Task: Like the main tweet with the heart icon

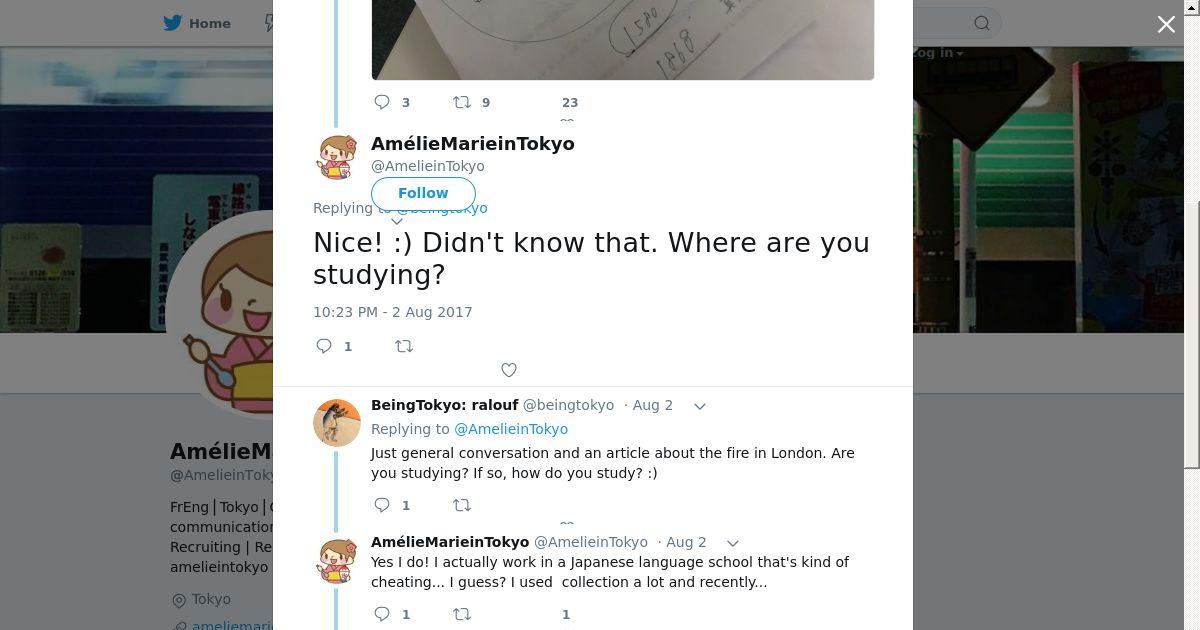Action: 509,370
